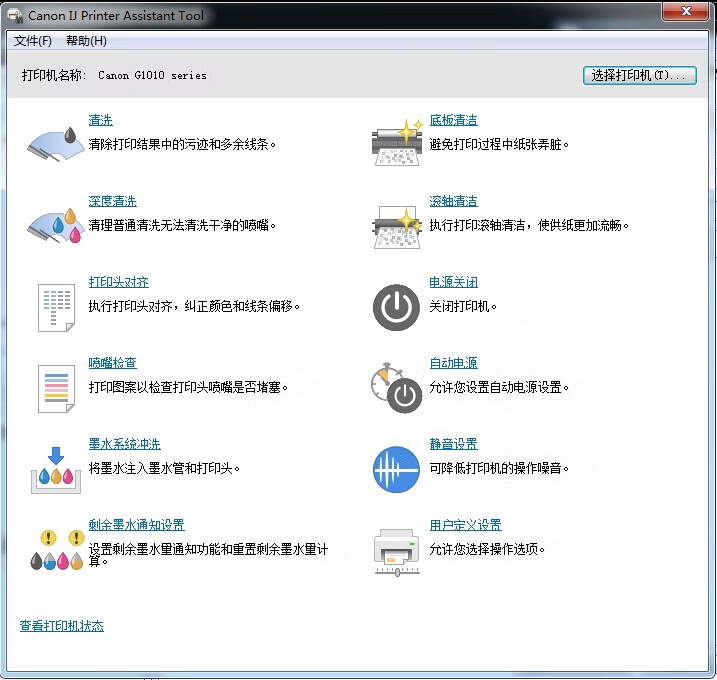Click the text 打印图案以检查打印头喷嘴是否堵塞。

188,387
